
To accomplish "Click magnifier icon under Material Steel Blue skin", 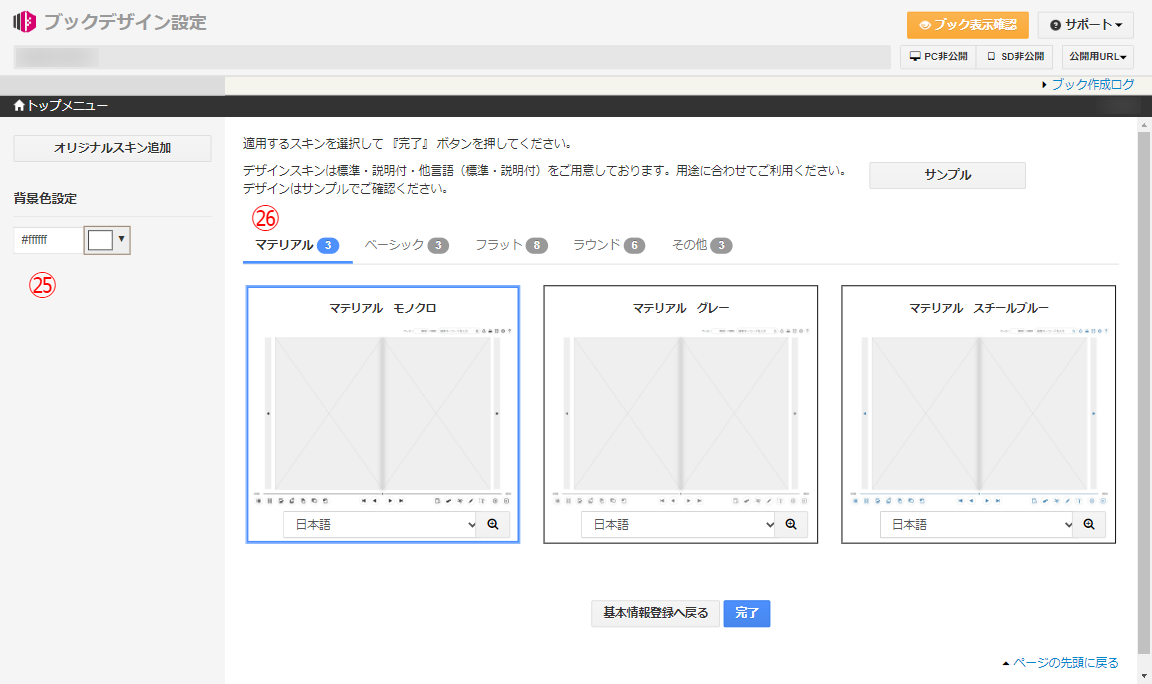I will (x=1089, y=525).
